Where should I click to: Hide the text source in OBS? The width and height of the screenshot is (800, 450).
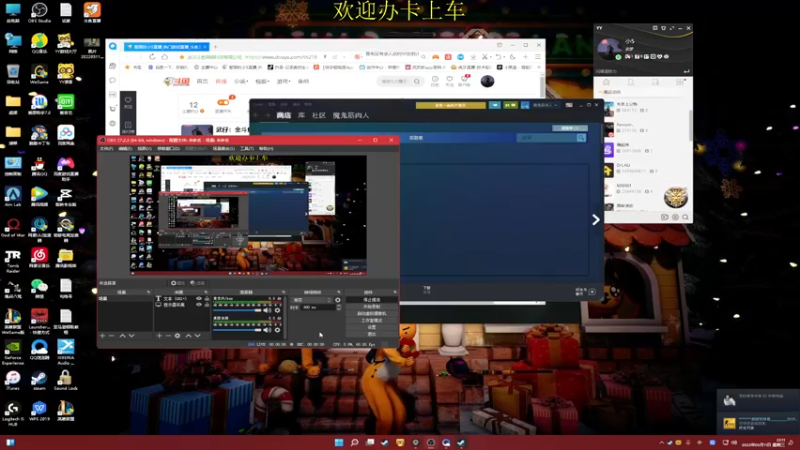pos(199,298)
